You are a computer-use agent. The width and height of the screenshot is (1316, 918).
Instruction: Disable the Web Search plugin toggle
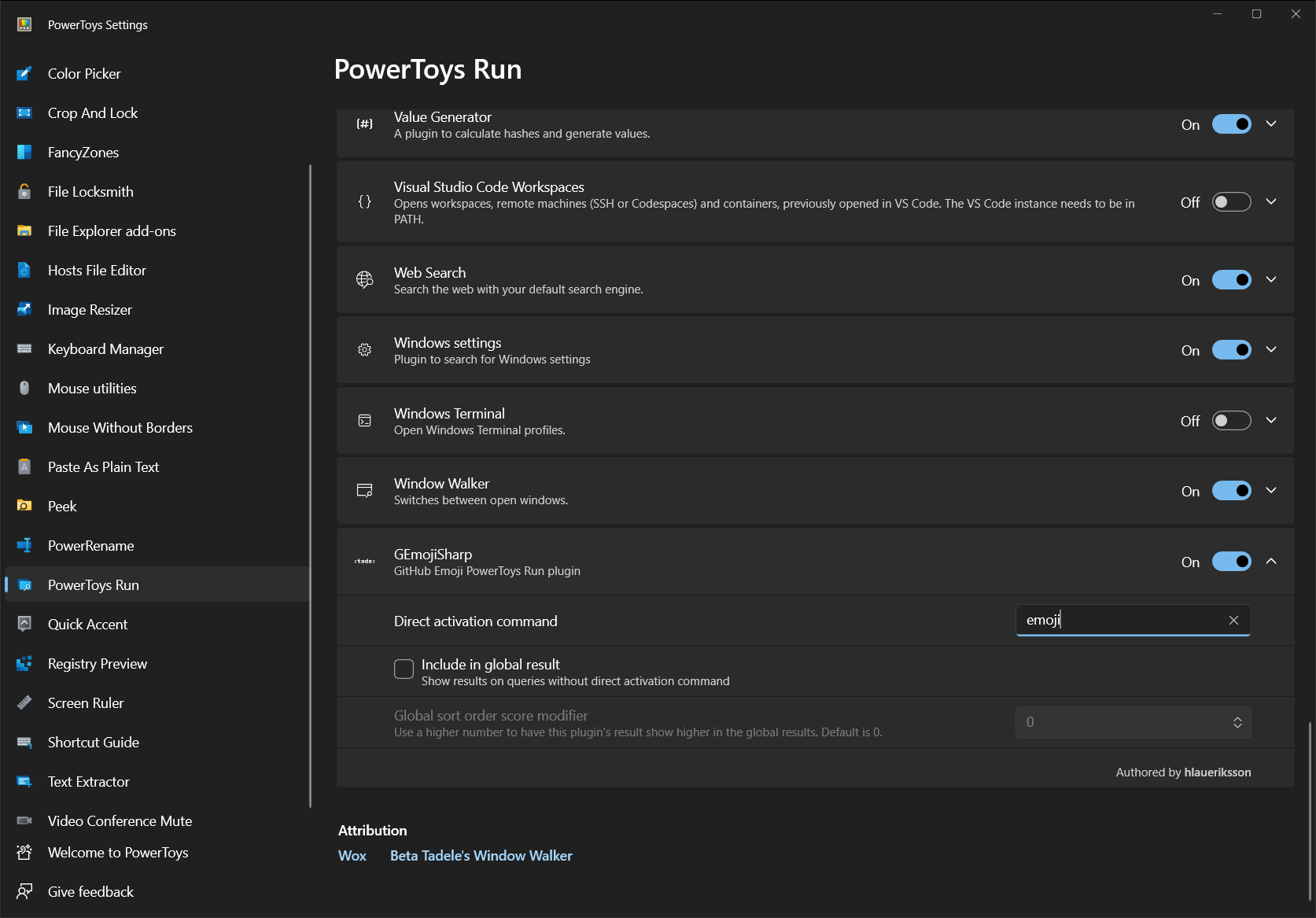click(x=1231, y=280)
